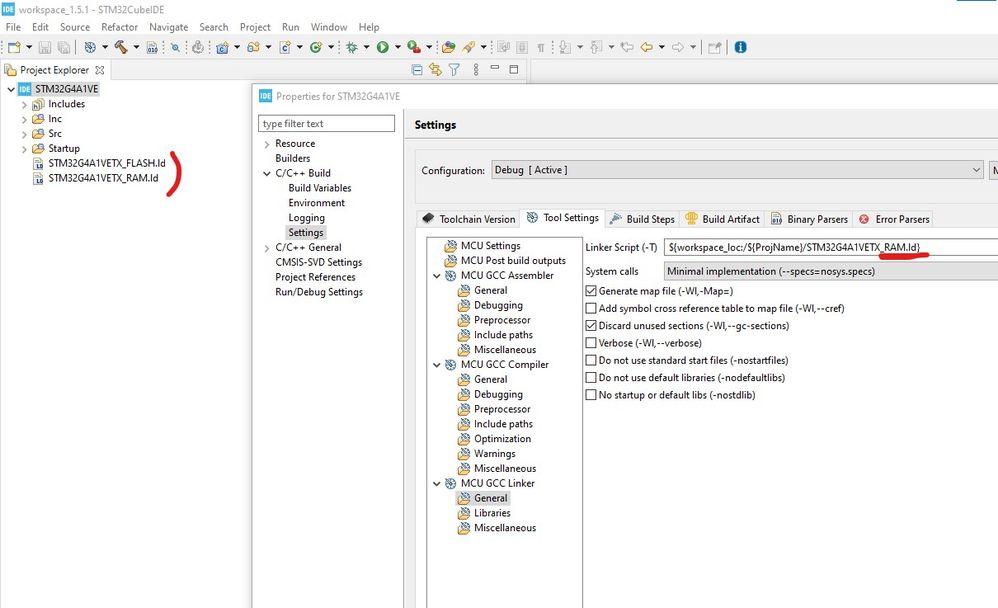Image resolution: width=998 pixels, height=608 pixels.
Task: Minimize the Project Explorer panel
Action: click(495, 67)
